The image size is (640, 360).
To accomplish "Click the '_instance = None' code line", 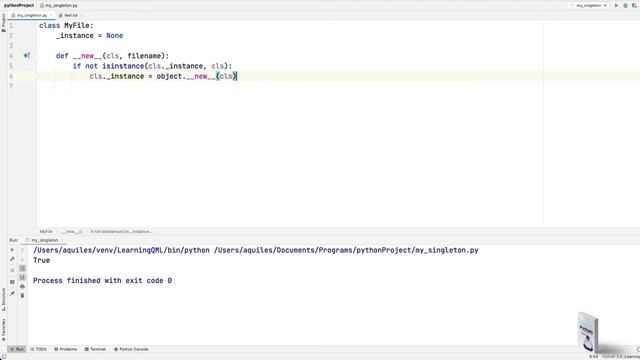I will [89, 36].
